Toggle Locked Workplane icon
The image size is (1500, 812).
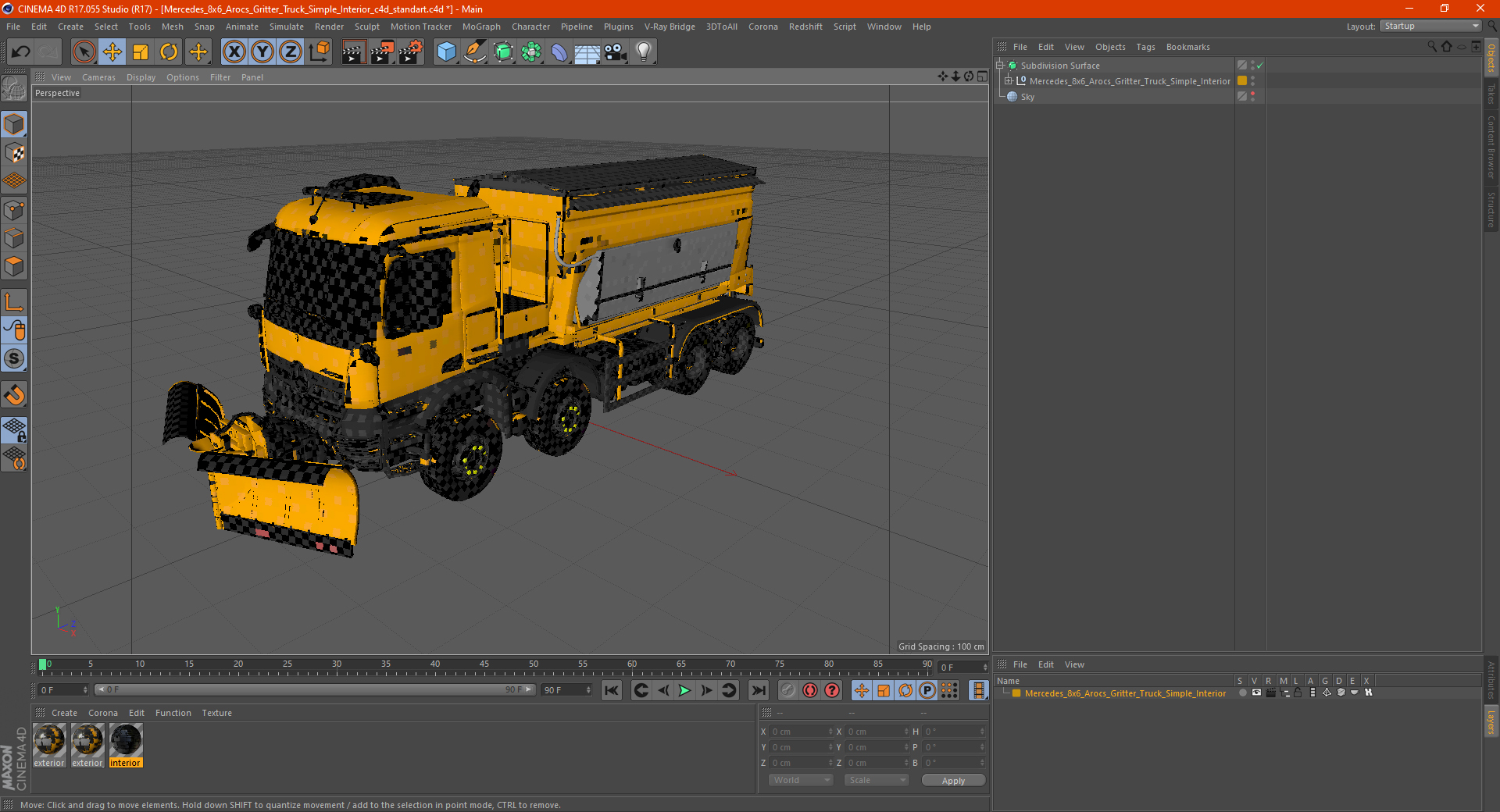point(14,429)
